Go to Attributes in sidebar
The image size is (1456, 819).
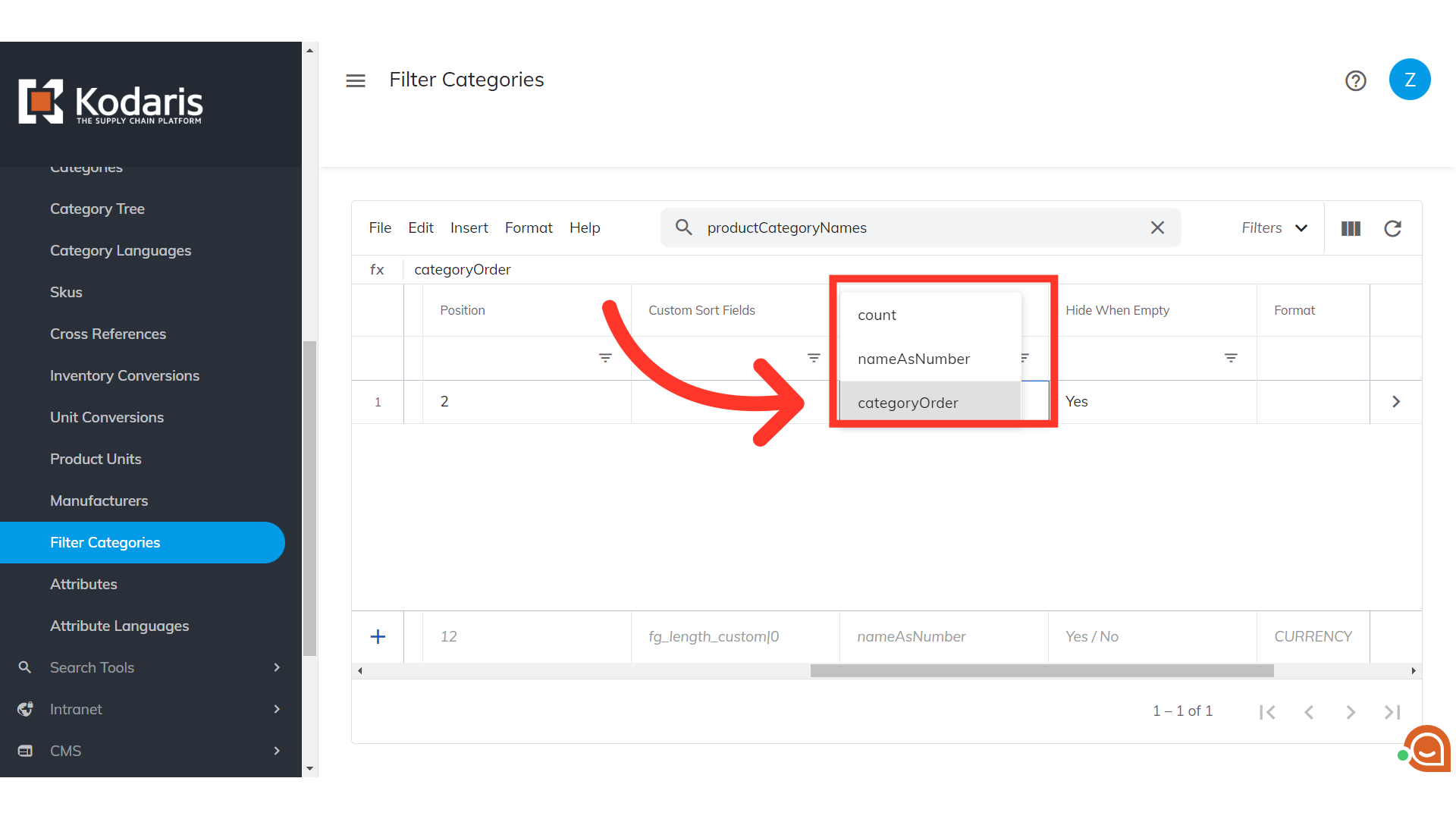[x=83, y=584]
